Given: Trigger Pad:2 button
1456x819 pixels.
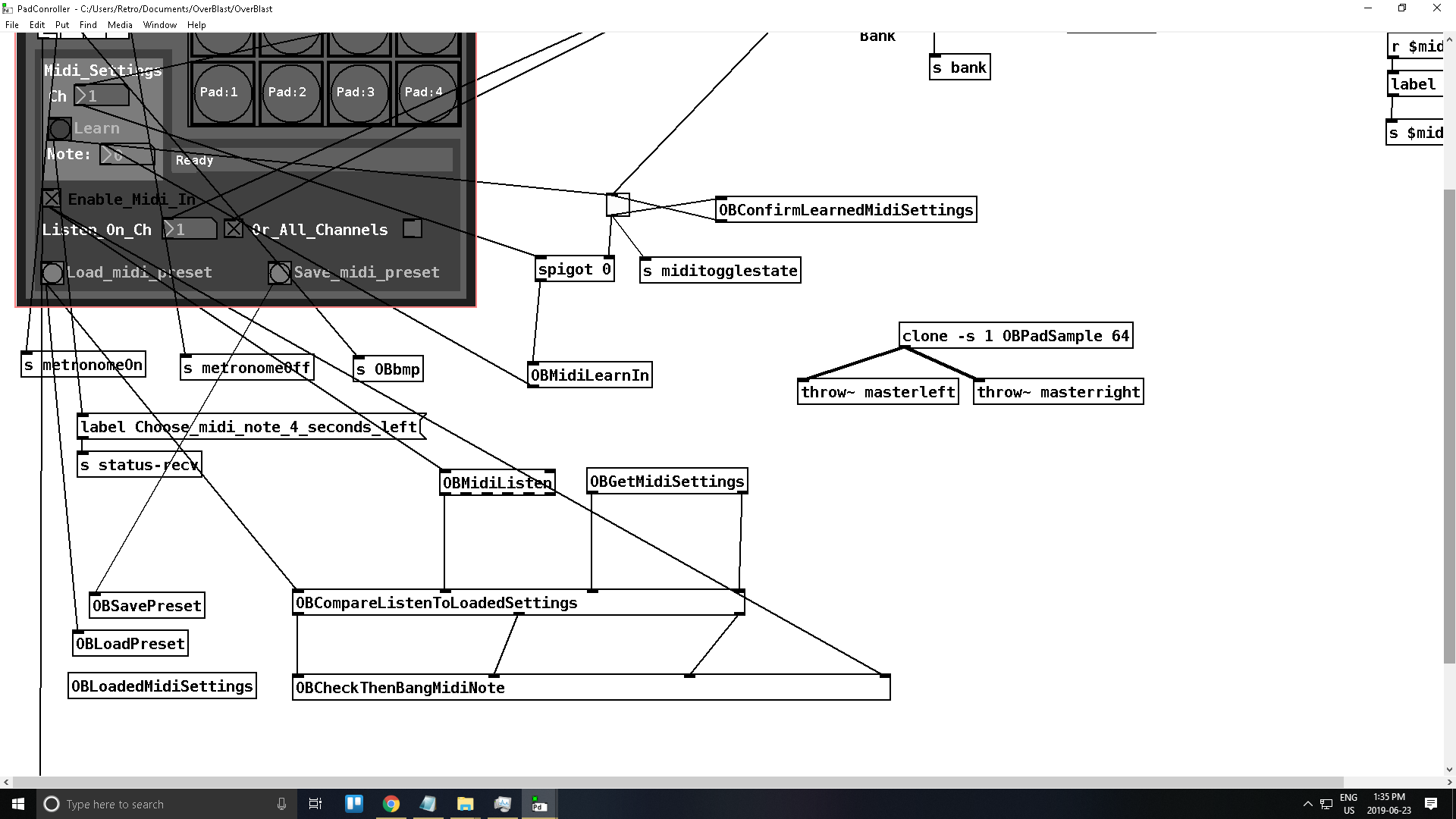Looking at the screenshot, I should [x=290, y=93].
